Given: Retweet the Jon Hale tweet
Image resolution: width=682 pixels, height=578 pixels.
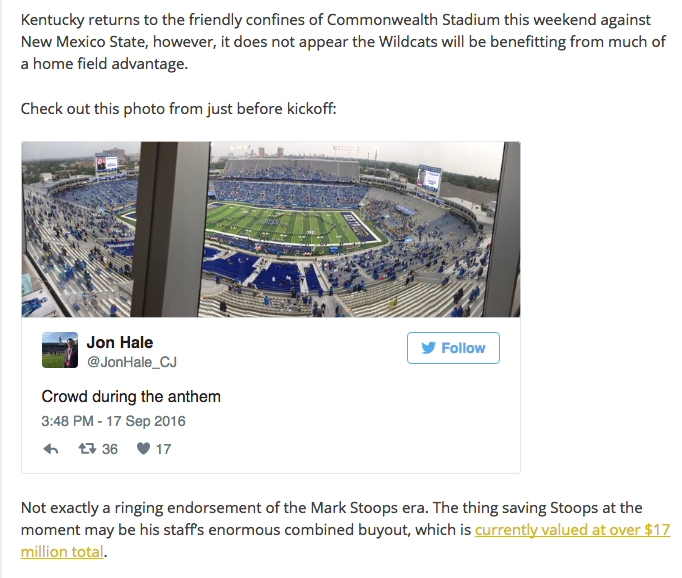Looking at the screenshot, I should tap(86, 449).
